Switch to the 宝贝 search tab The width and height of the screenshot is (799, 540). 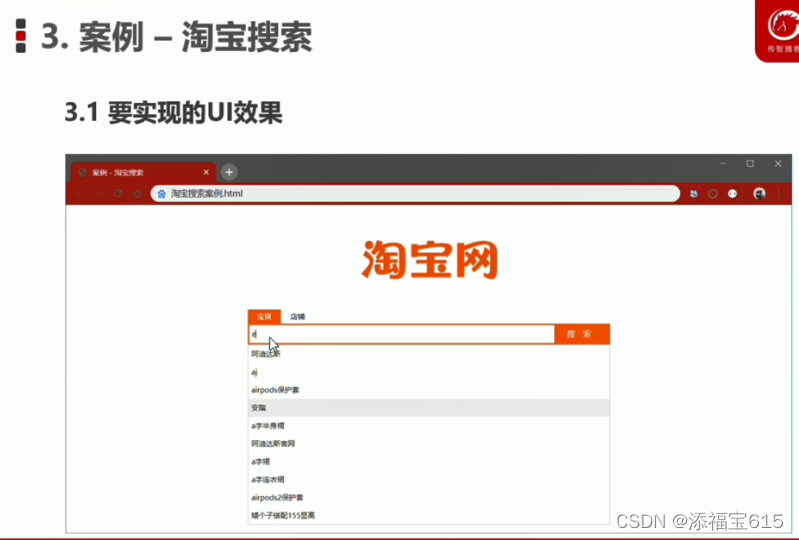pyautogui.click(x=264, y=317)
